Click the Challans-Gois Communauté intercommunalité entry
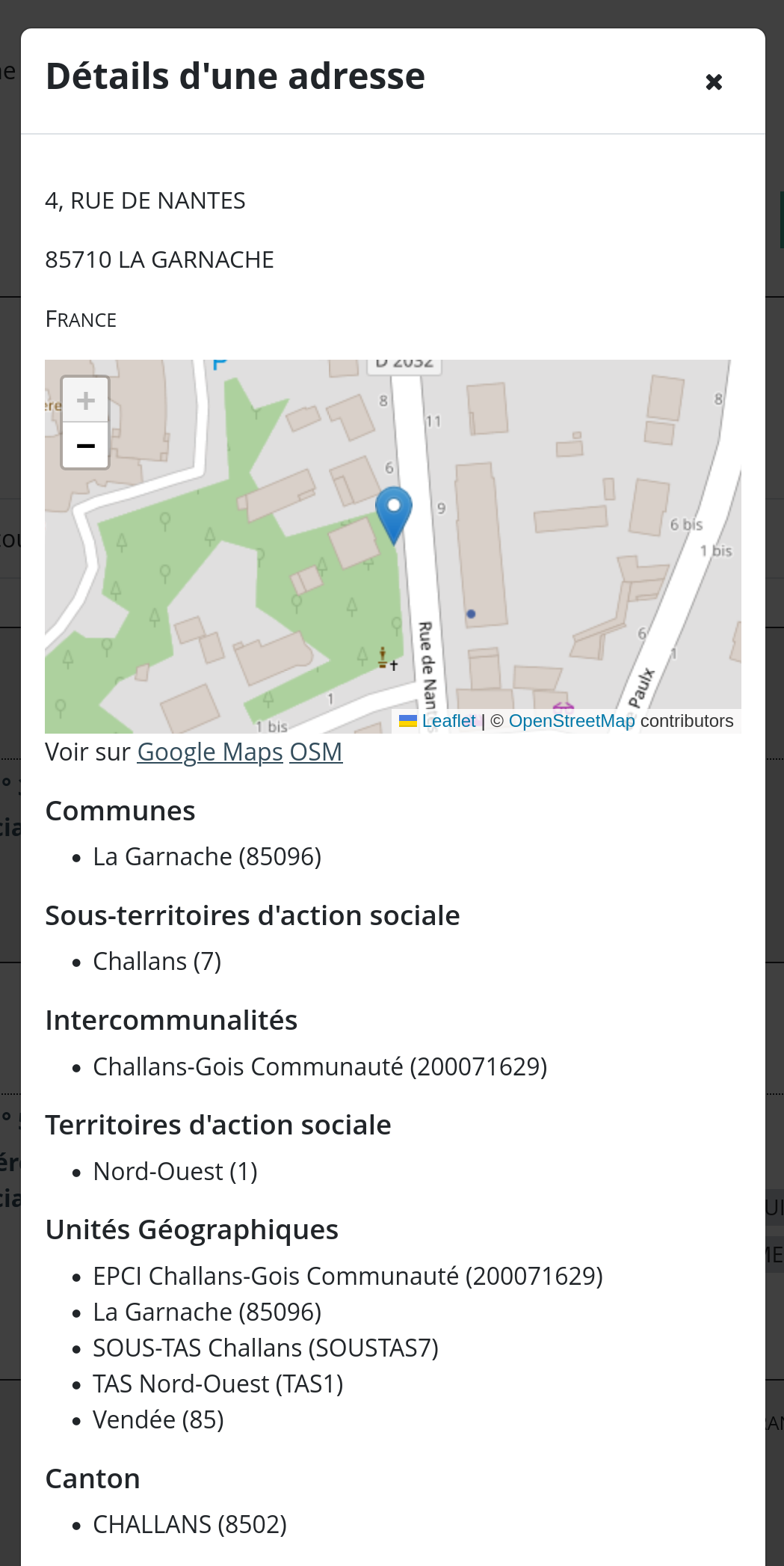 pos(320,1066)
